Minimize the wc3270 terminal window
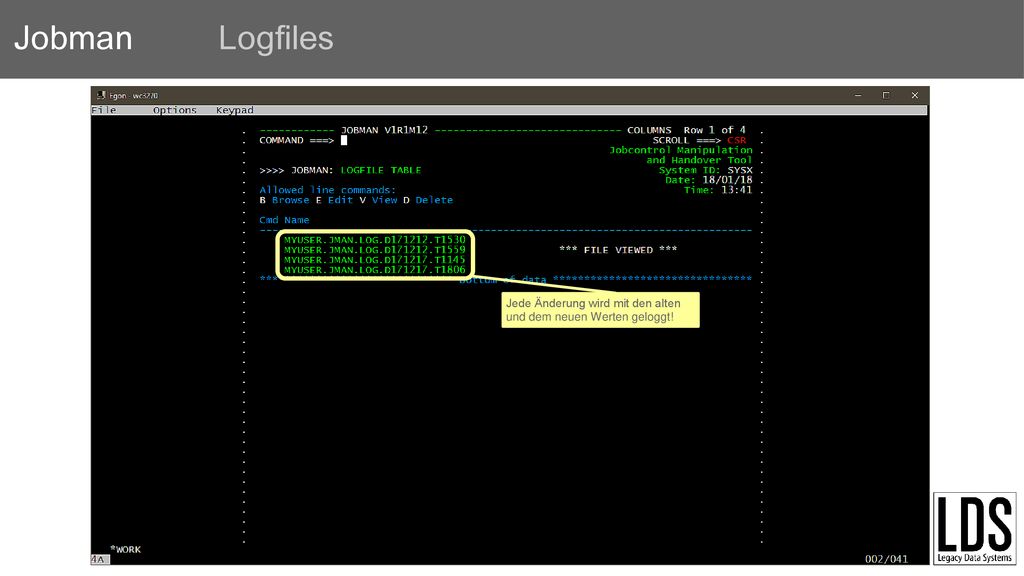This screenshot has width=1024, height=576. click(x=857, y=95)
